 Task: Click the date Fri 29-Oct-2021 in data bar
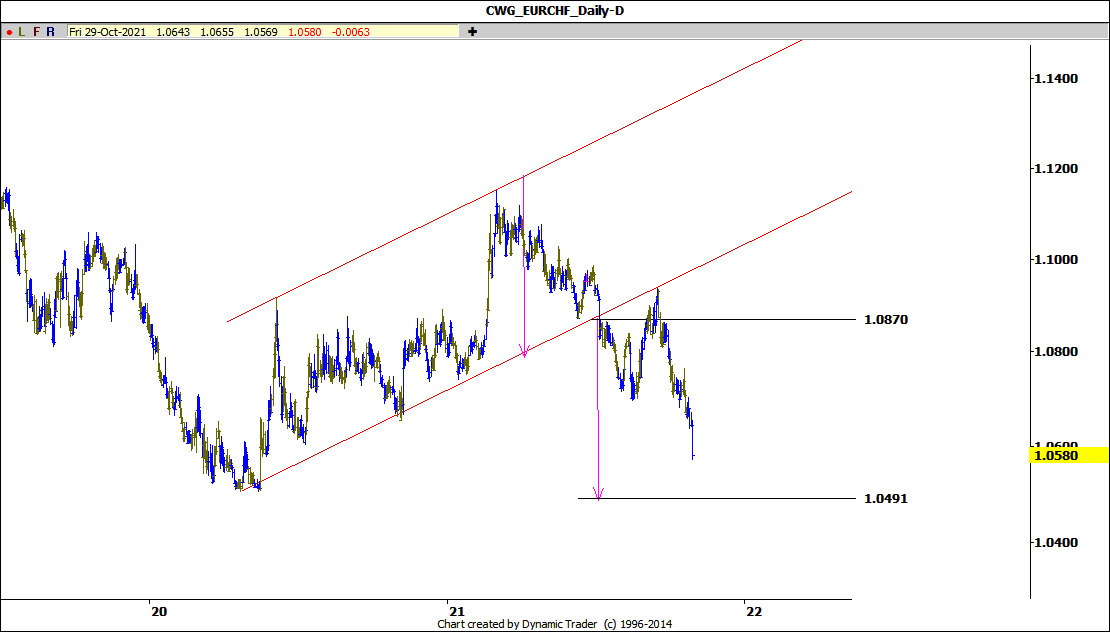108,32
